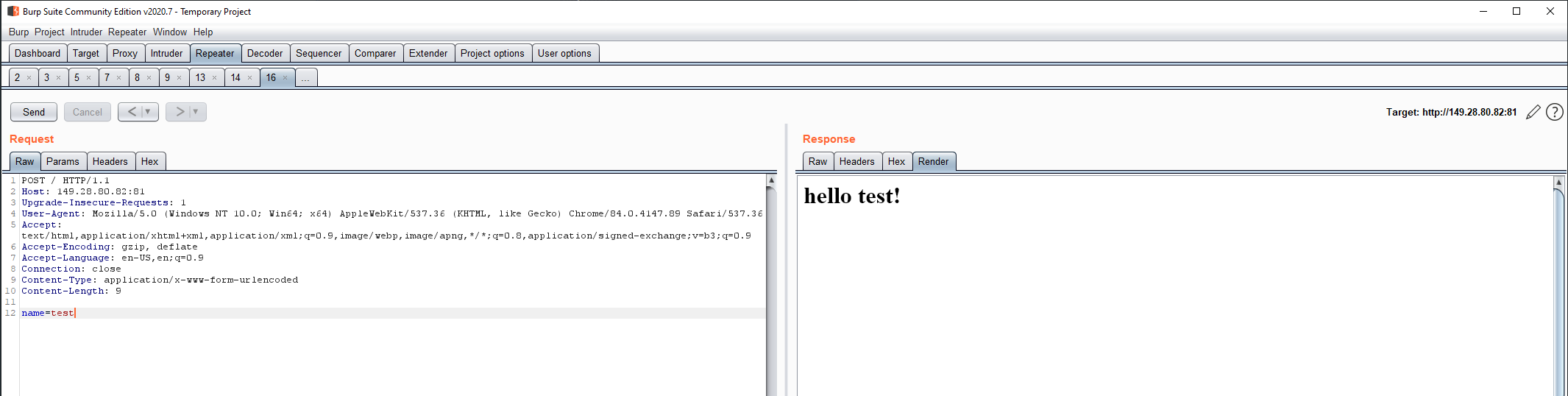This screenshot has height=396, width=1568.
Task: Switch to the Sequencer tab
Action: click(319, 53)
